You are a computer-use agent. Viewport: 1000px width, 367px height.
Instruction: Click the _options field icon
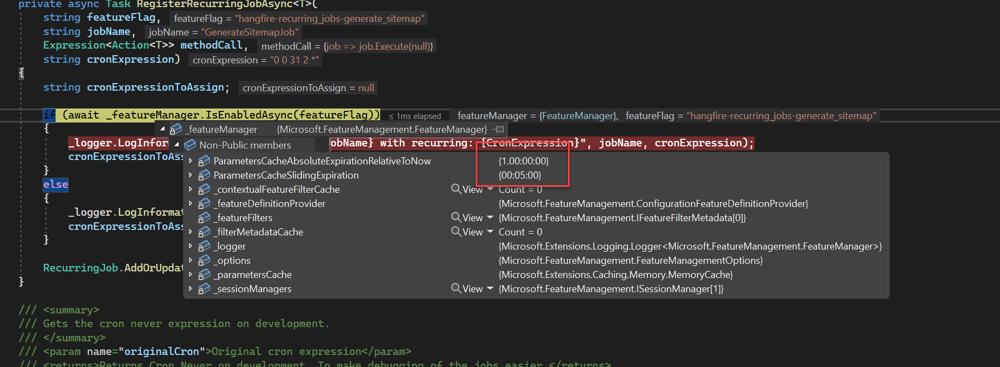tap(204, 260)
